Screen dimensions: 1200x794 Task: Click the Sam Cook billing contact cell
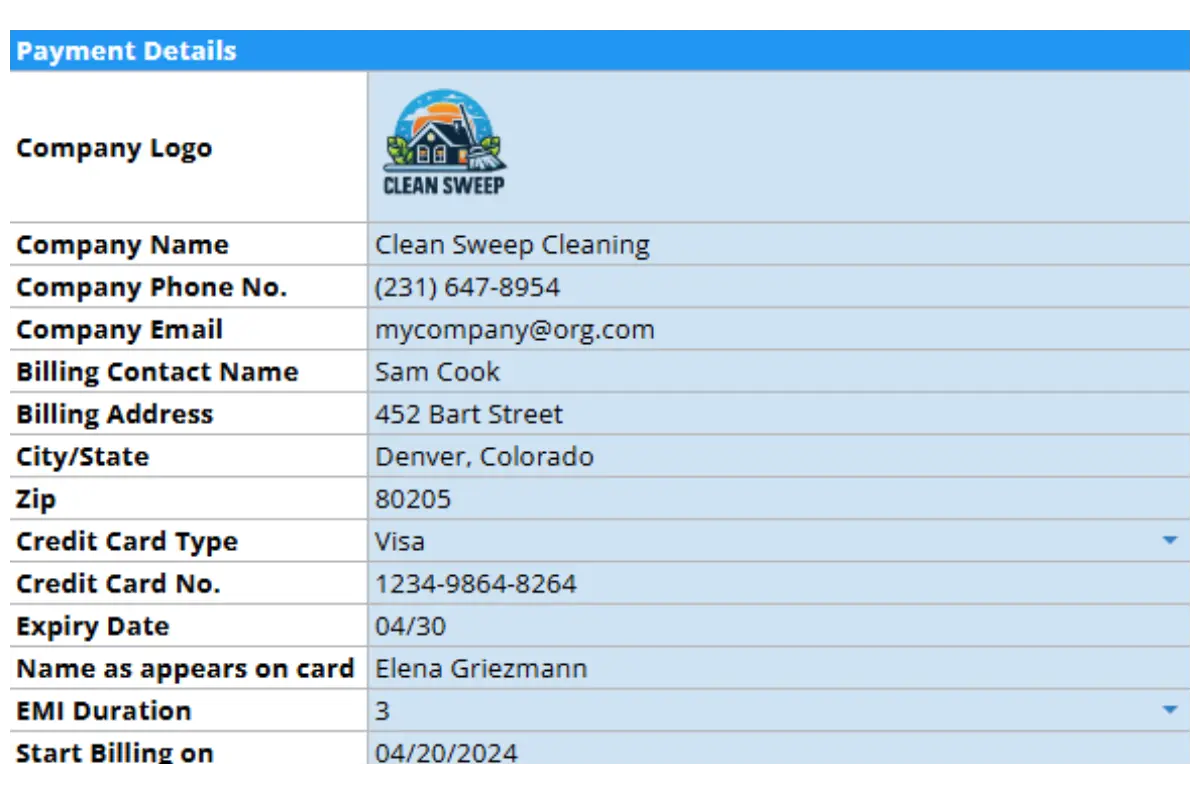click(x=437, y=372)
